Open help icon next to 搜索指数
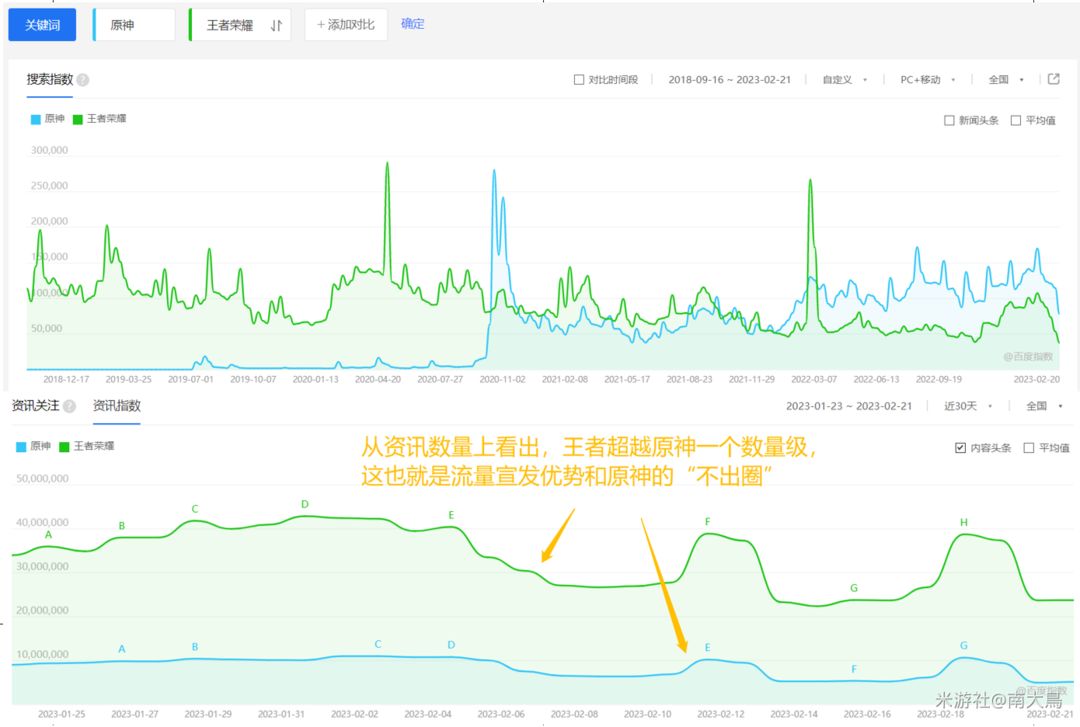Screen dimensions: 1080x727 pyautogui.click(x=83, y=80)
